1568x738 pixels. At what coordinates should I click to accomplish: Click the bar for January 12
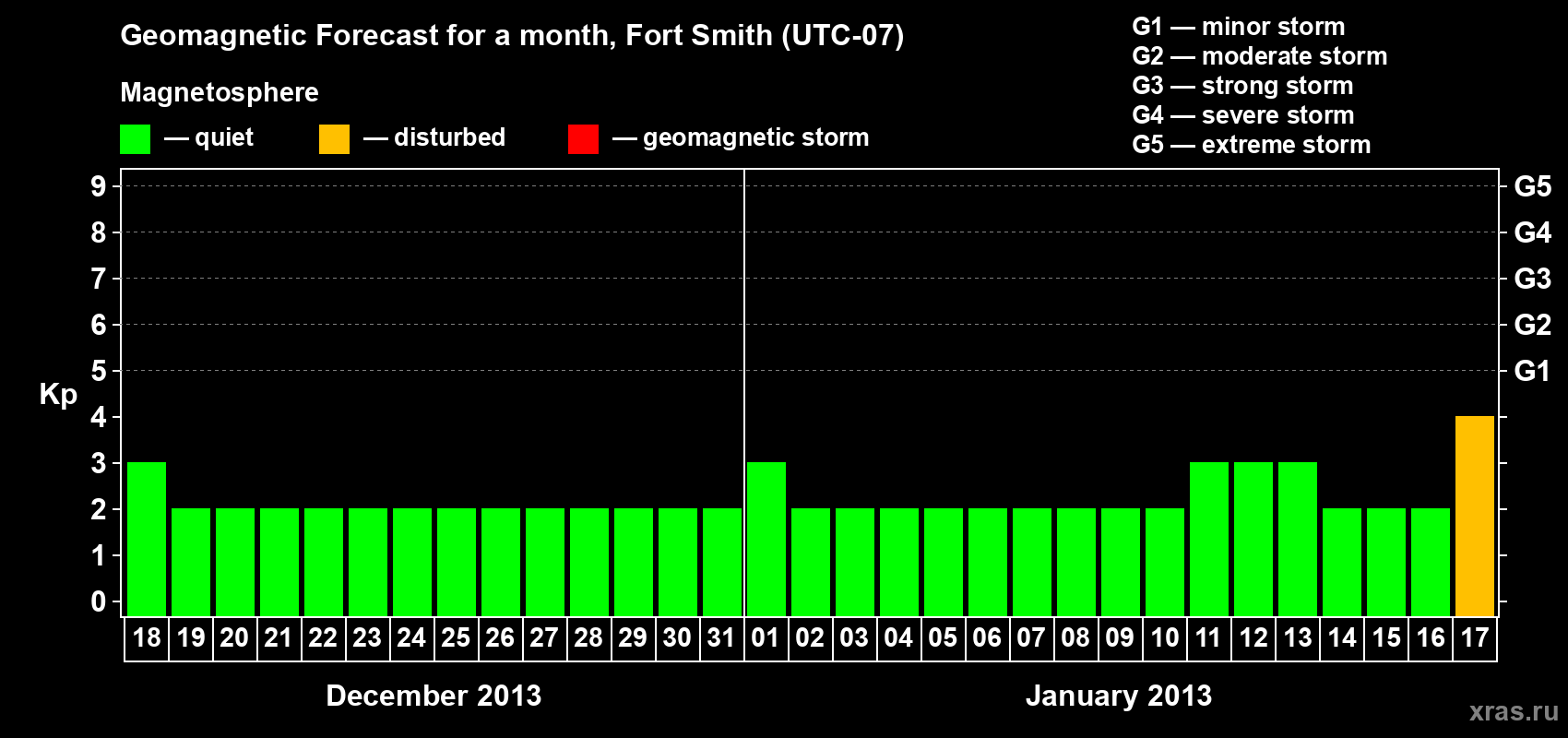coord(1253,539)
